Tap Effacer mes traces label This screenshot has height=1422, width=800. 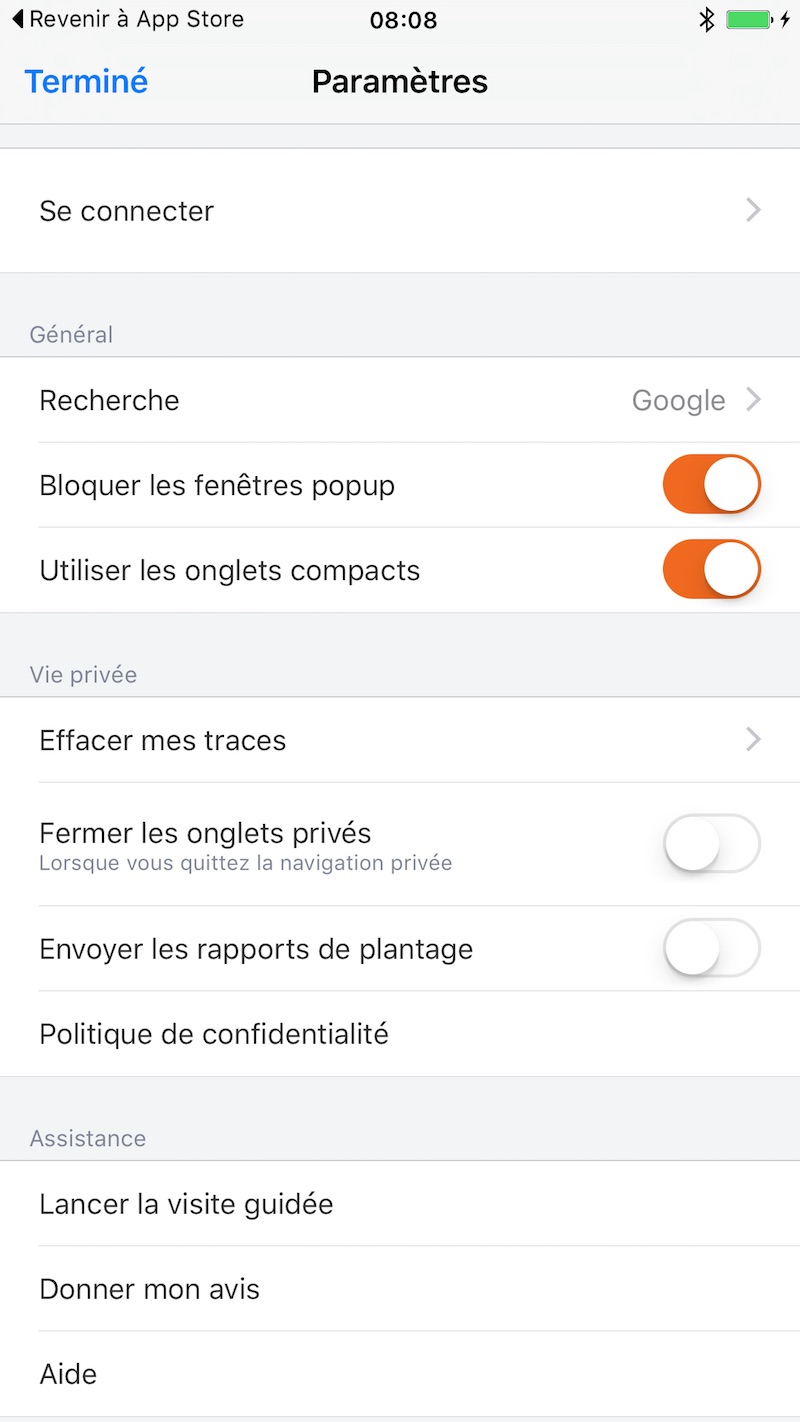pos(163,740)
